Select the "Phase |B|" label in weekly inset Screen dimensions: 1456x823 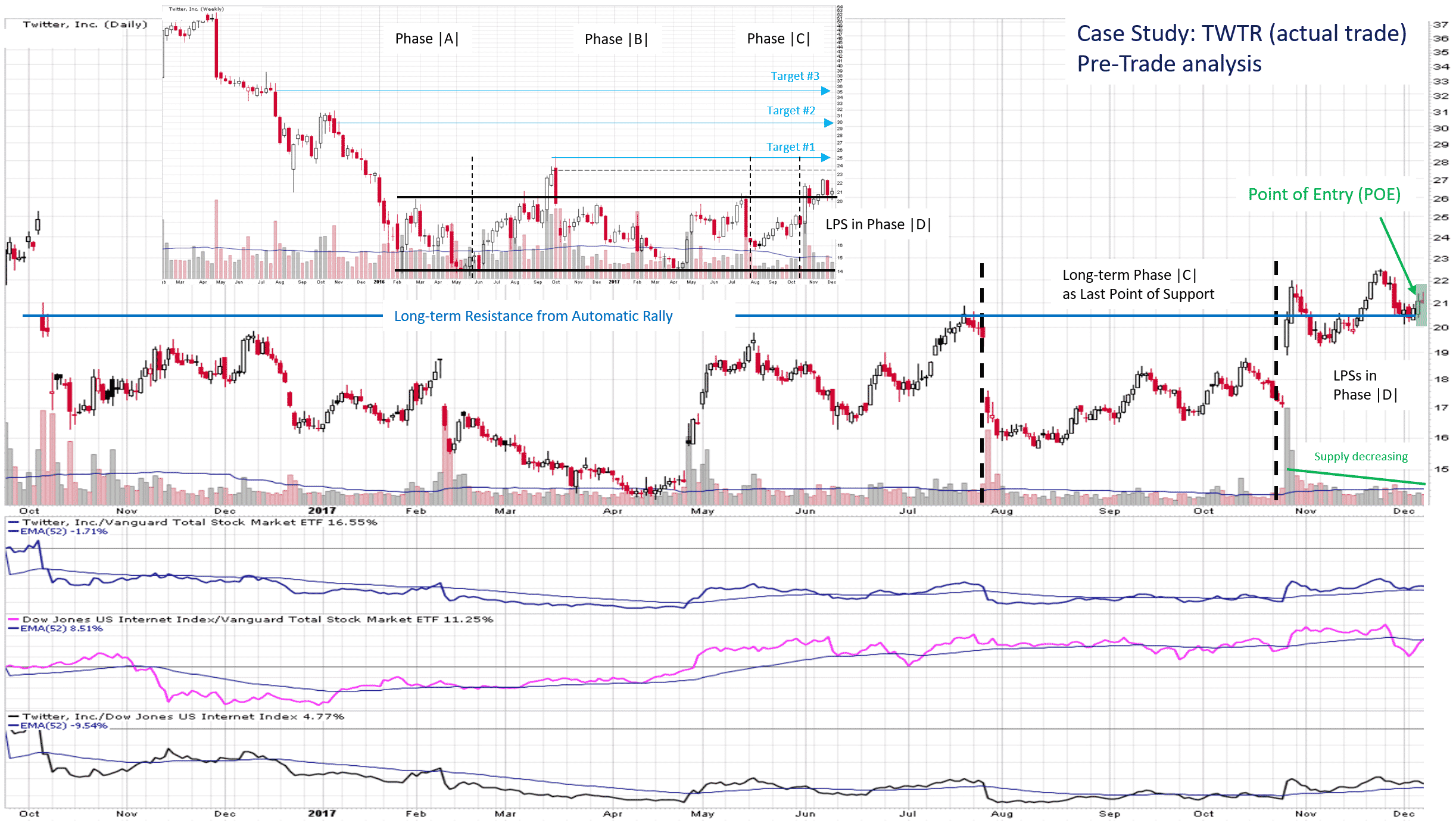click(616, 39)
